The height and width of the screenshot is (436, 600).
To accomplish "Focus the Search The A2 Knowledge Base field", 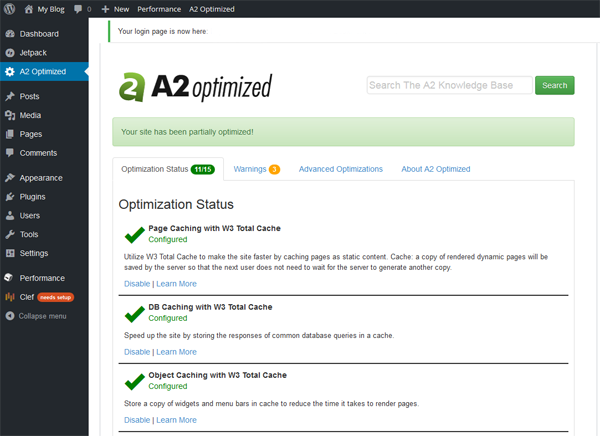I will coord(450,85).
